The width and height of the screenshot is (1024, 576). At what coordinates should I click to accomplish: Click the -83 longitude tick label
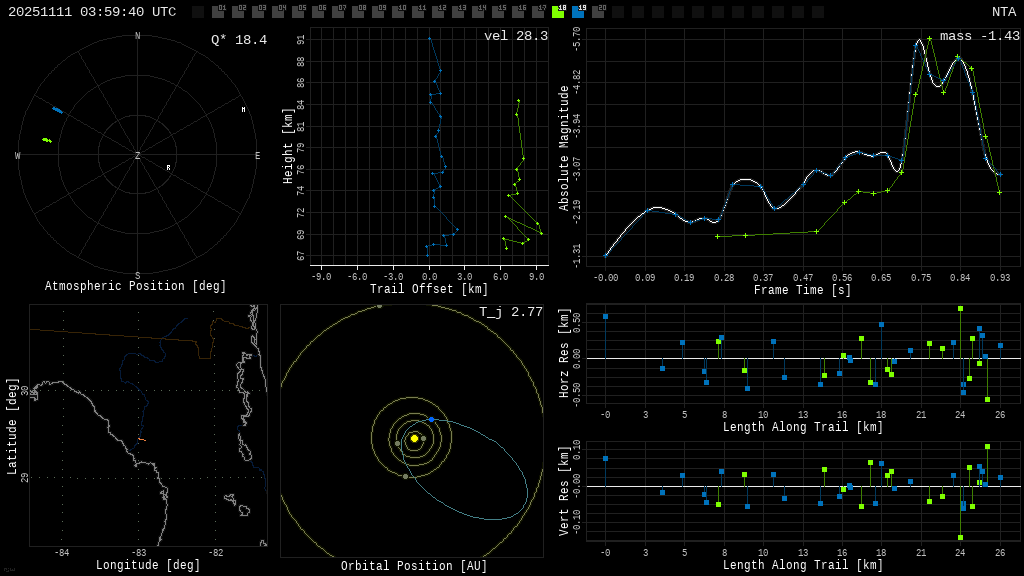[x=138, y=552]
